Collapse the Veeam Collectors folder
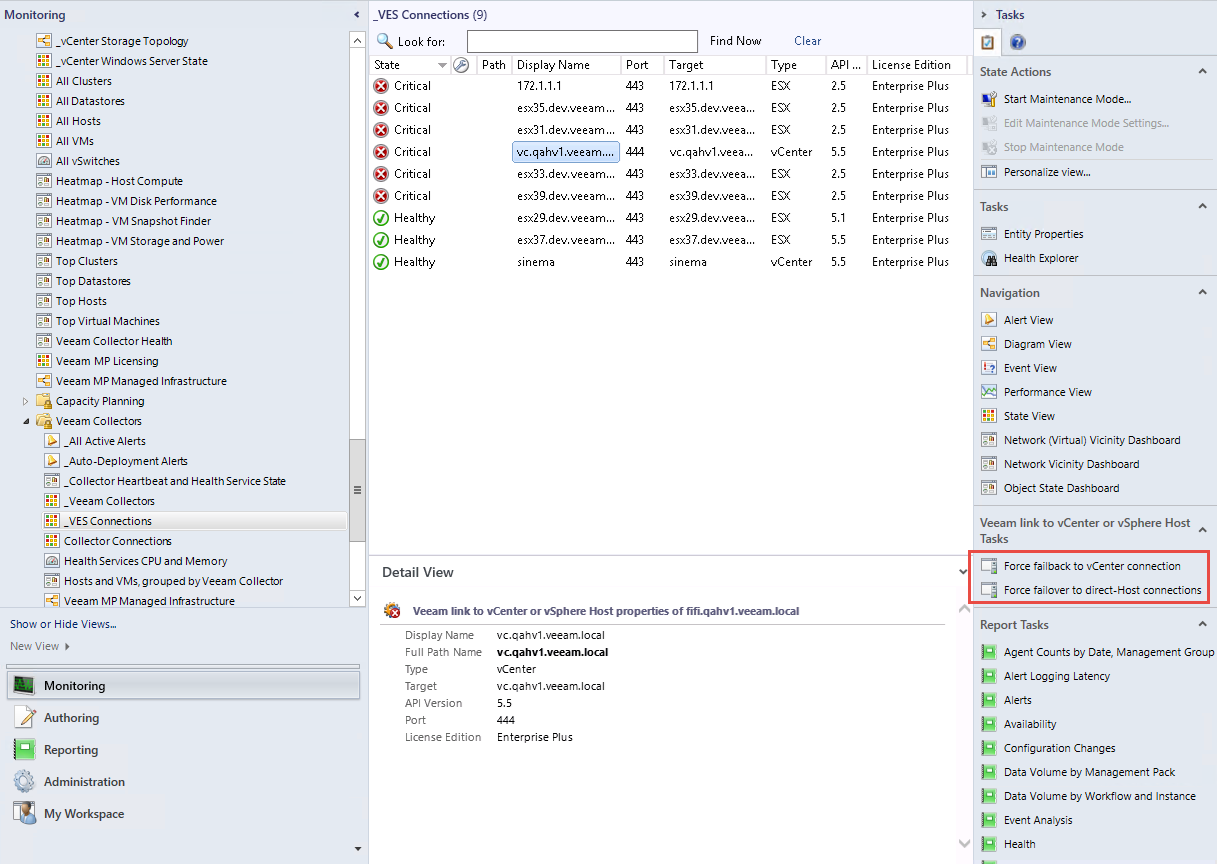Image resolution: width=1217 pixels, height=864 pixels. tap(26, 421)
